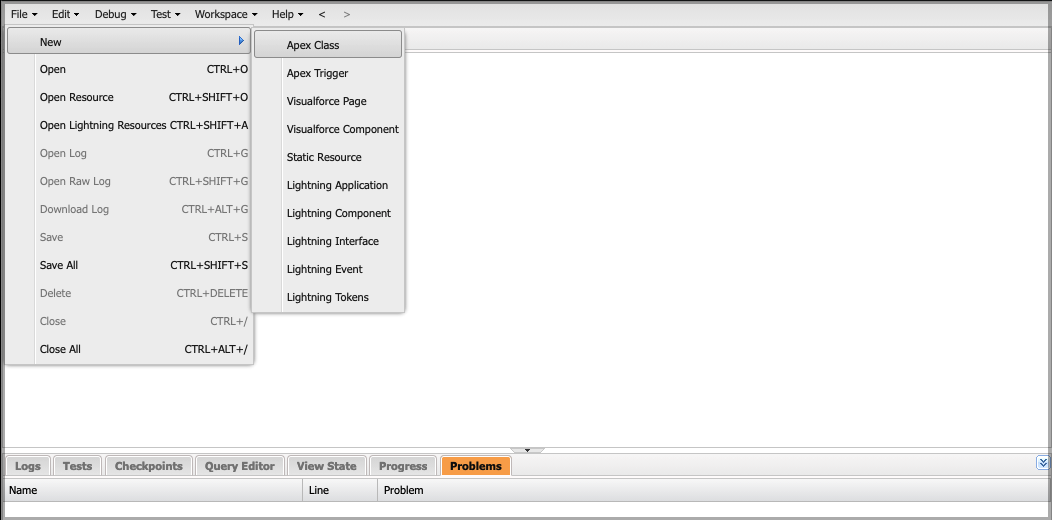
Task: Open the Help menu
Action: coord(287,14)
